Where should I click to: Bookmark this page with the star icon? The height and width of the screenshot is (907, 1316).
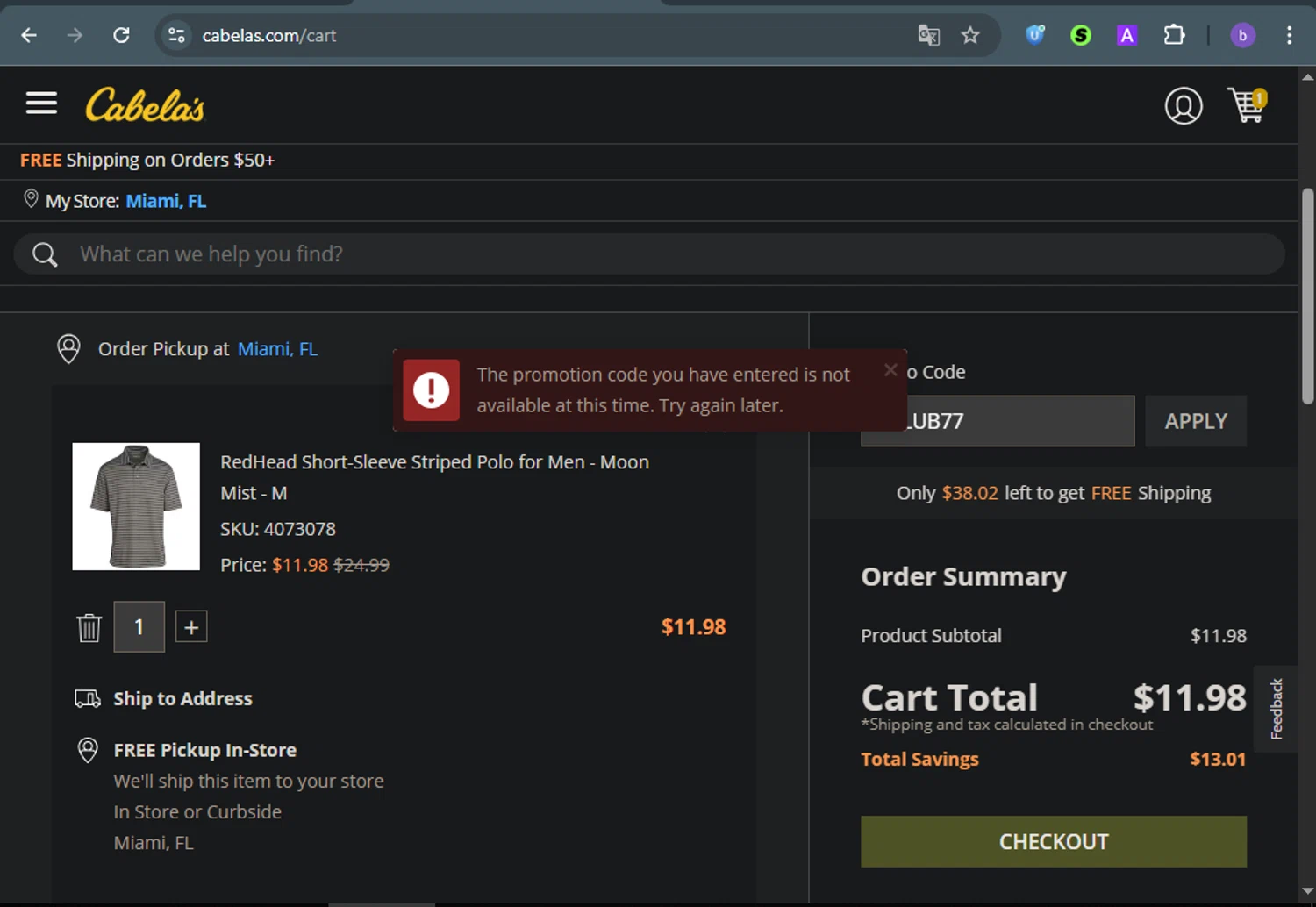969,35
